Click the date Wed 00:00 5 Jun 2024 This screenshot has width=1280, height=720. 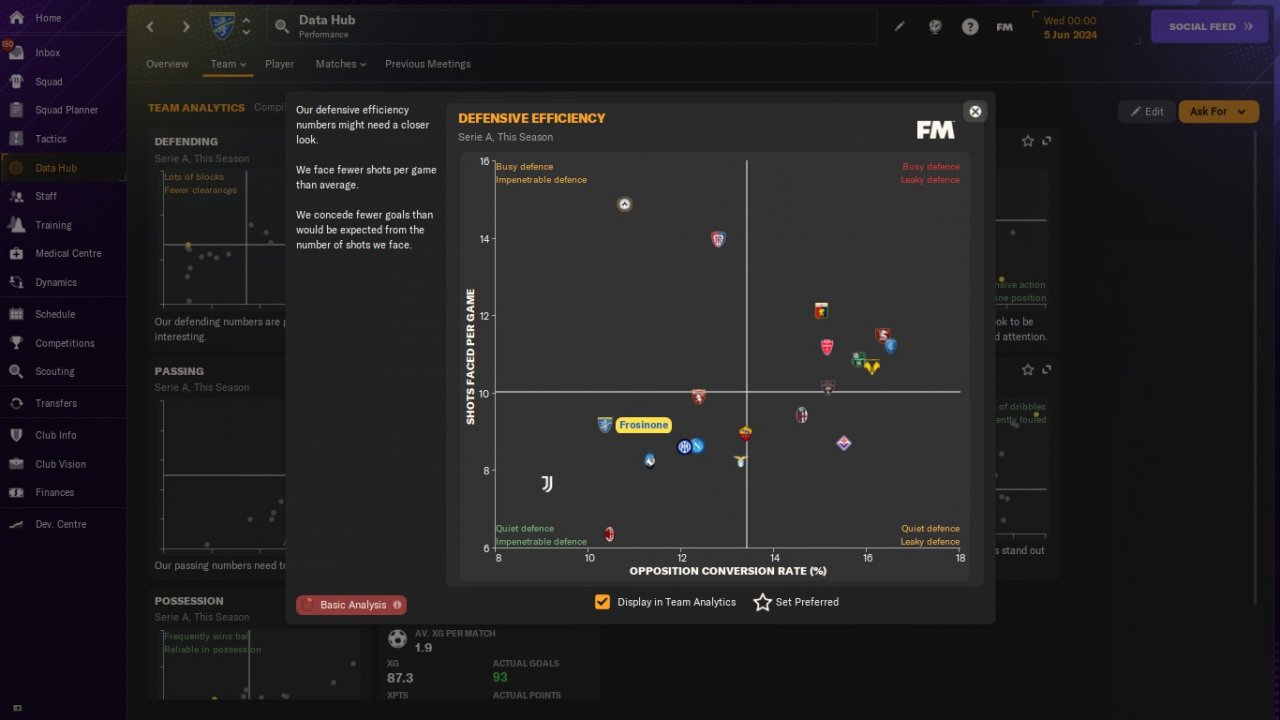coord(1070,27)
